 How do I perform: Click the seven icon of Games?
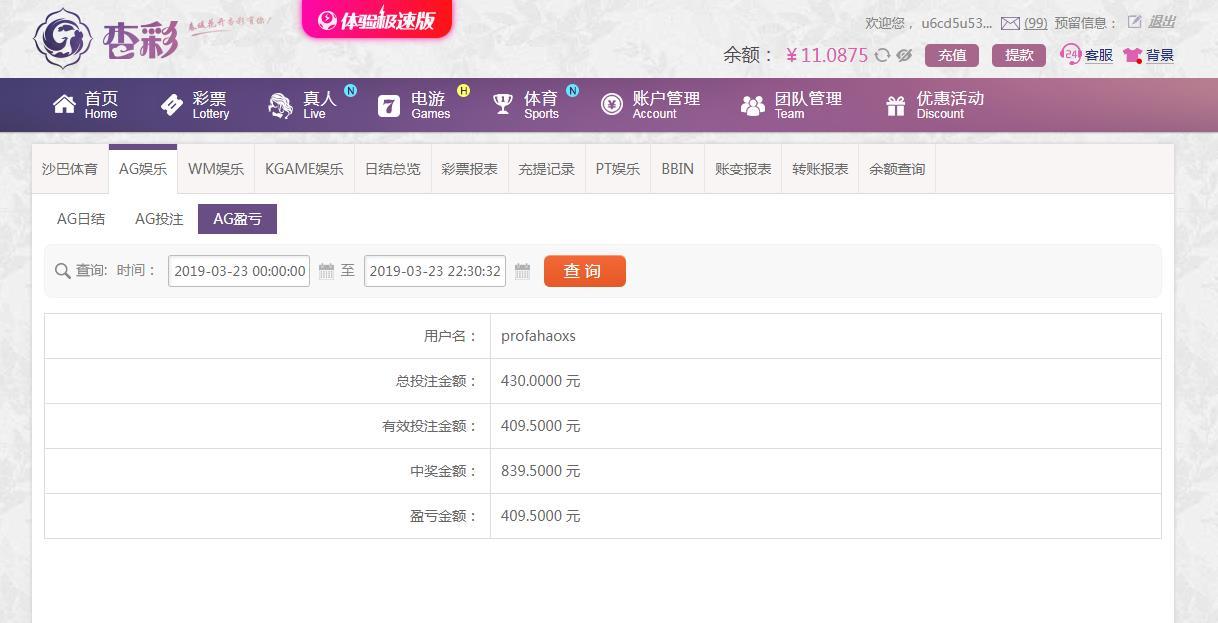tap(389, 105)
